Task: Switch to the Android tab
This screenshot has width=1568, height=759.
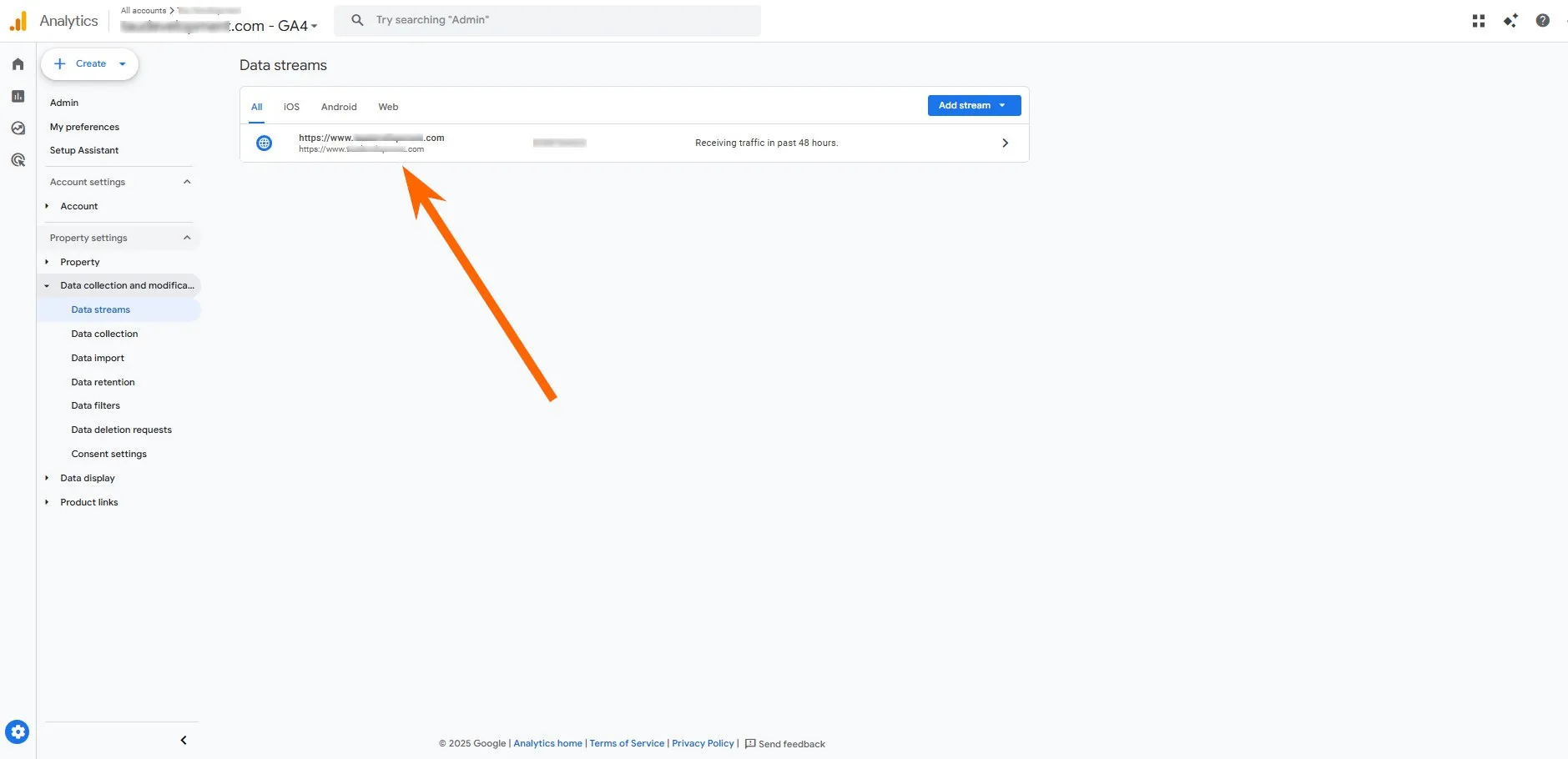Action: (339, 107)
